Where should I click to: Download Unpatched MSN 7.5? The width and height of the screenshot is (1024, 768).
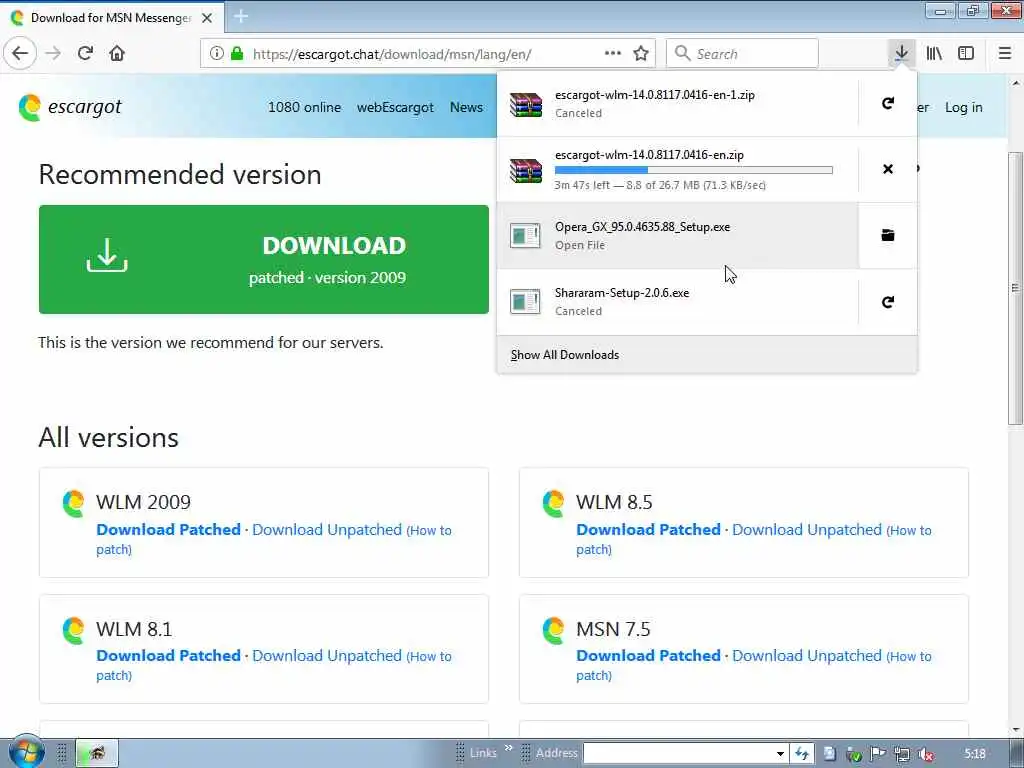807,656
